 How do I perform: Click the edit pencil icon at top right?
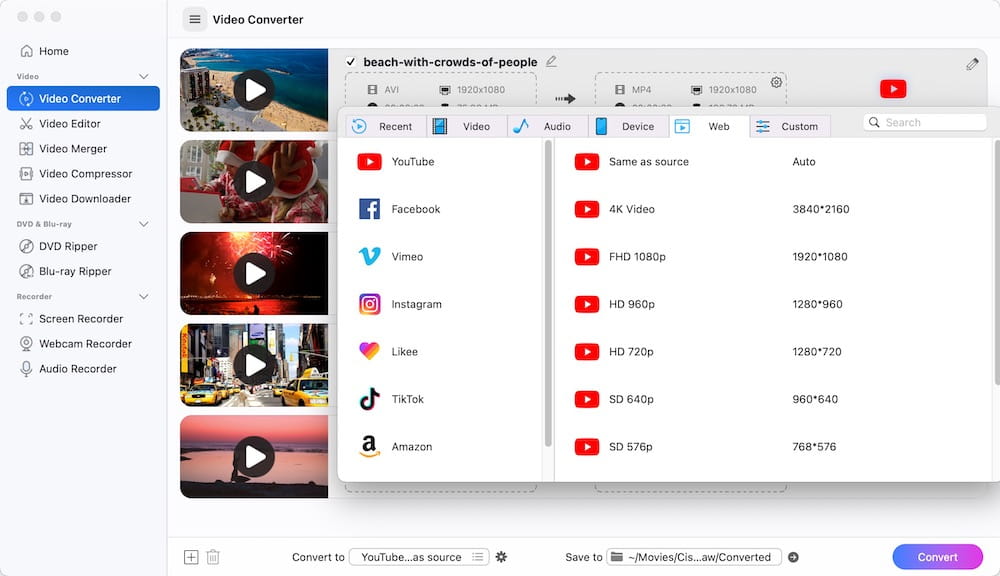pyautogui.click(x=972, y=64)
